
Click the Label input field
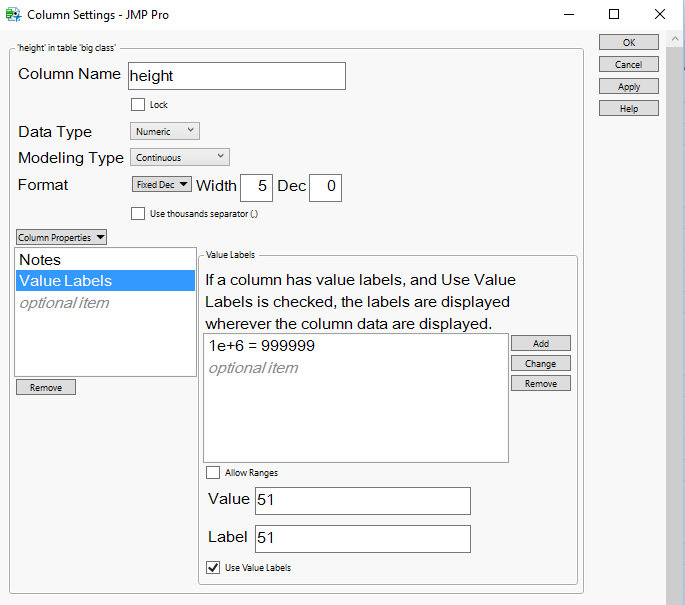[363, 539]
